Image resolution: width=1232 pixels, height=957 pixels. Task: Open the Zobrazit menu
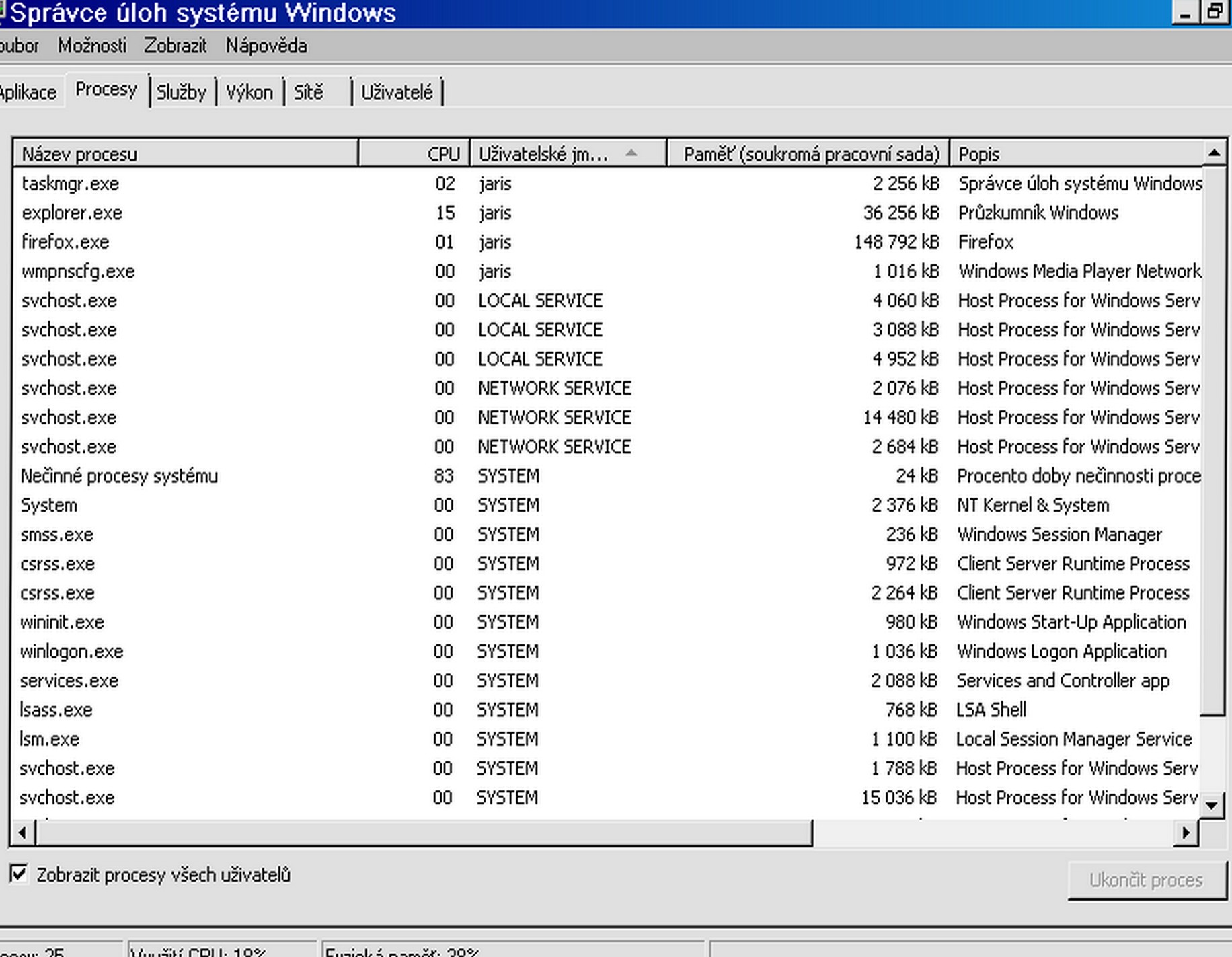click(x=175, y=46)
